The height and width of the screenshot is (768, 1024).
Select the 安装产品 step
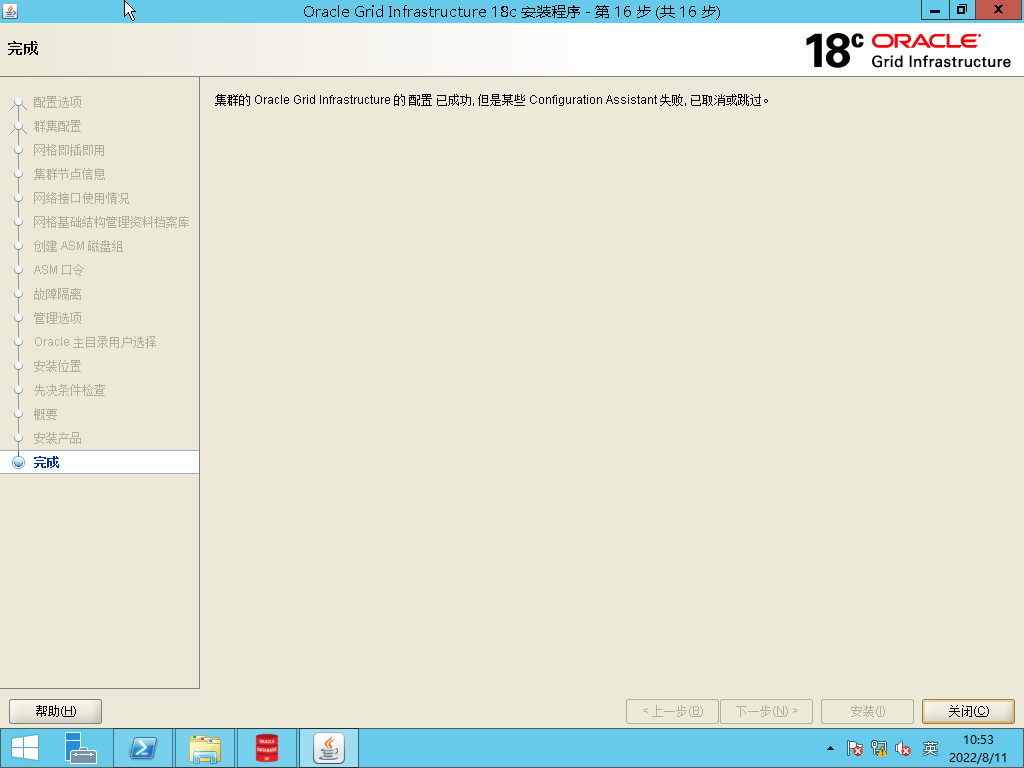pos(57,438)
